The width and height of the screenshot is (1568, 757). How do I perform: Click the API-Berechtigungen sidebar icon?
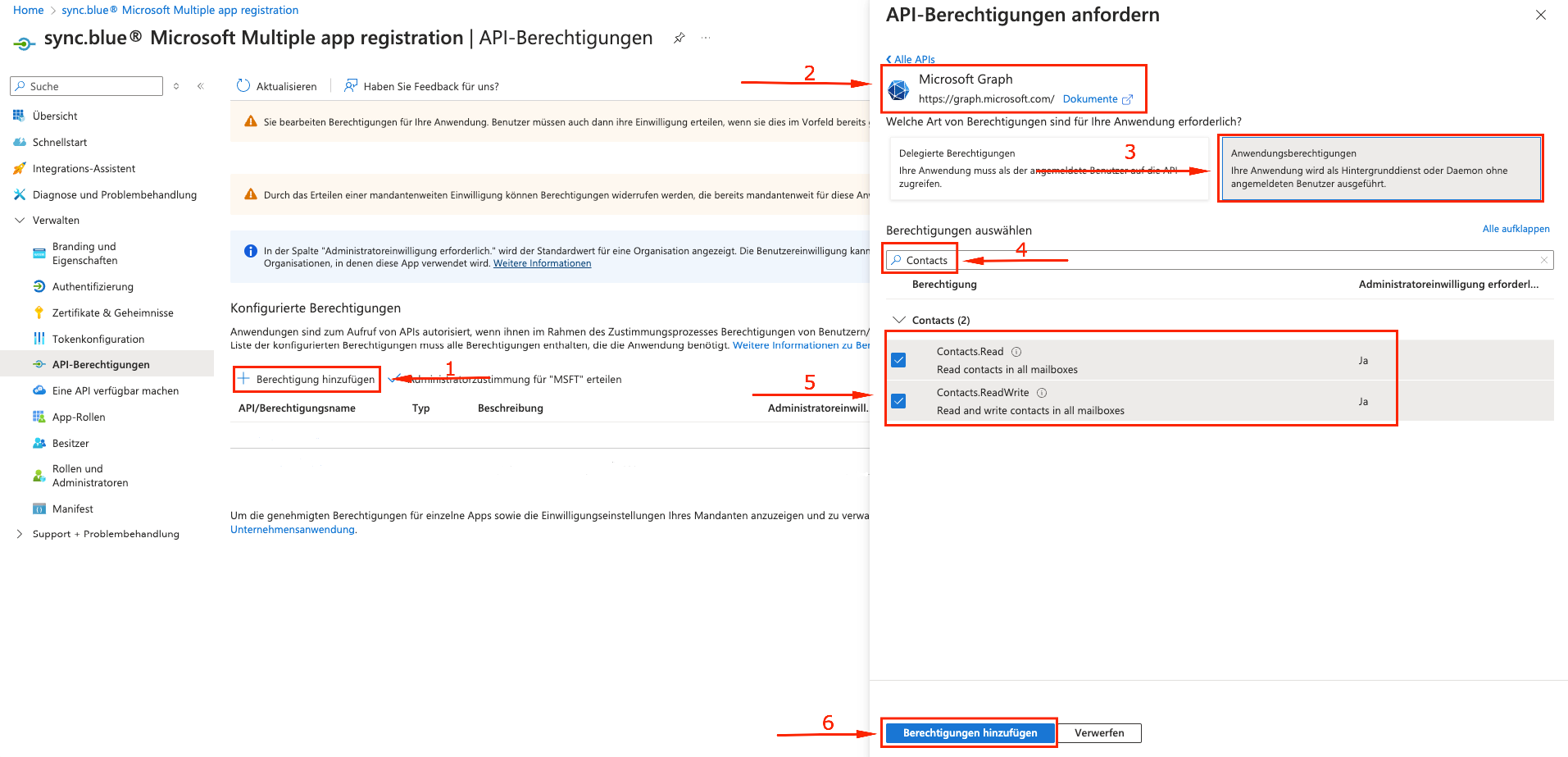(x=39, y=364)
